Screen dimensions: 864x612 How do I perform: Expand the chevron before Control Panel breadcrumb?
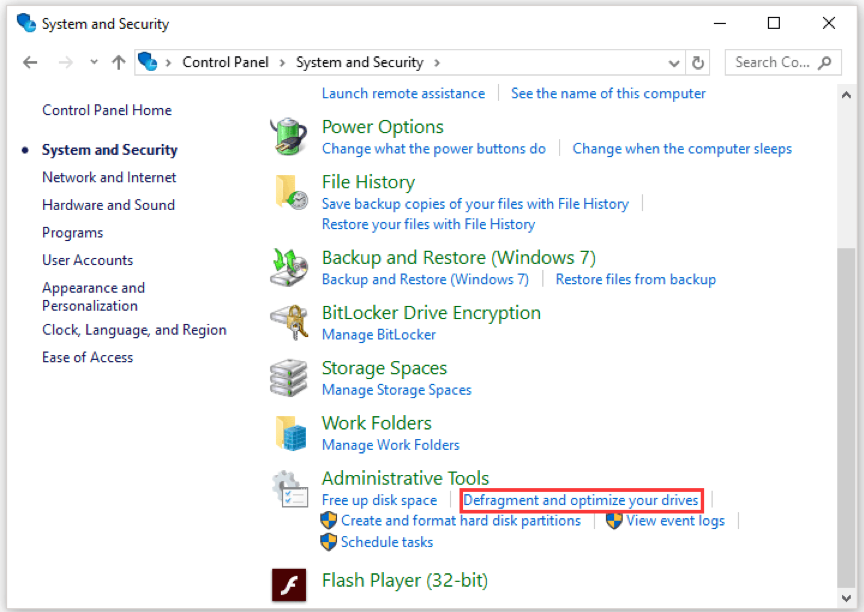[x=169, y=63]
